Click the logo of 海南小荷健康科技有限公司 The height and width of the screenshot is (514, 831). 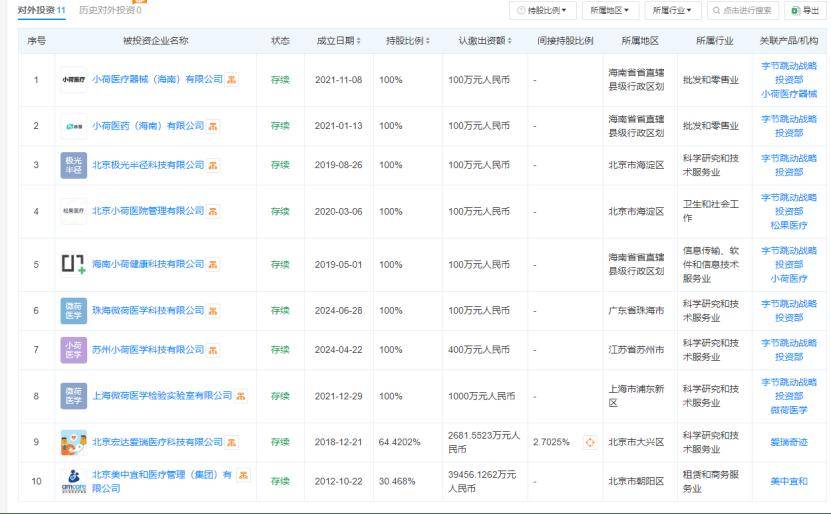click(x=74, y=264)
